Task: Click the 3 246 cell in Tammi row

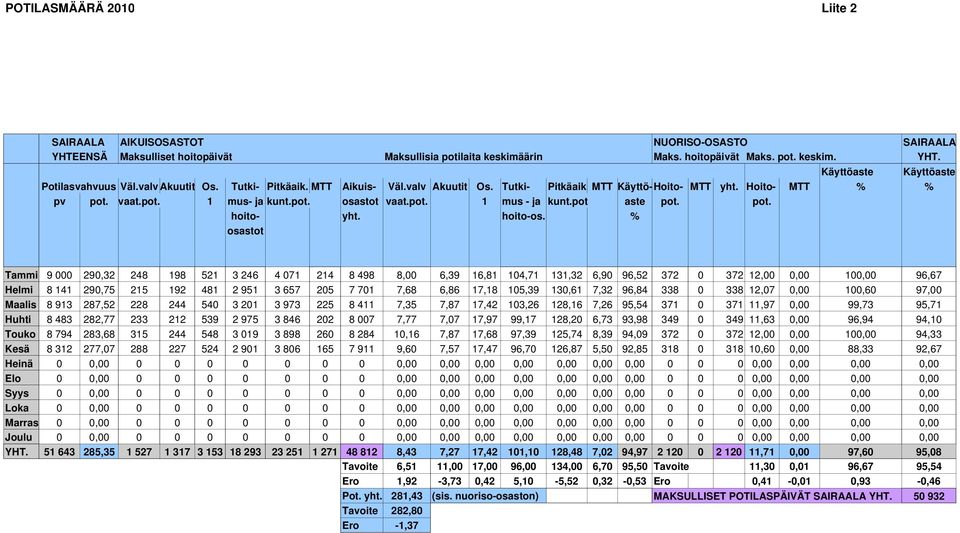Action: [246, 275]
